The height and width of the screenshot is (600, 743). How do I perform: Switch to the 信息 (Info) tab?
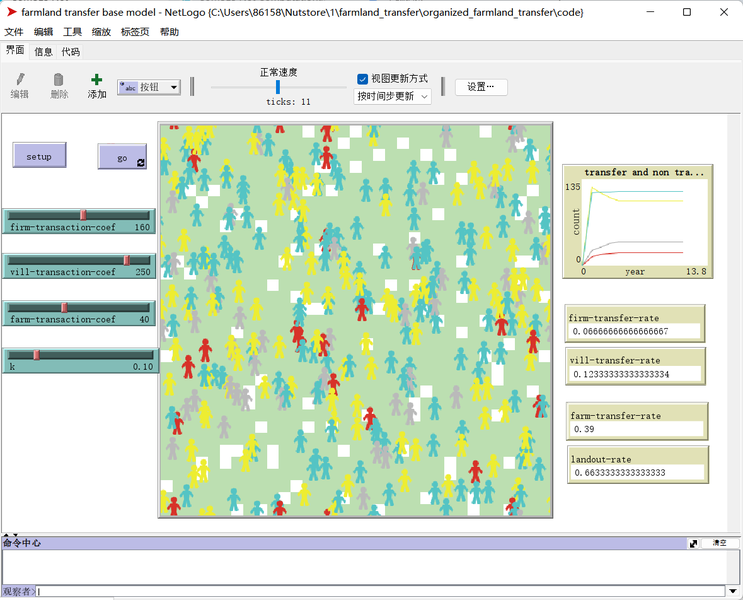43,51
